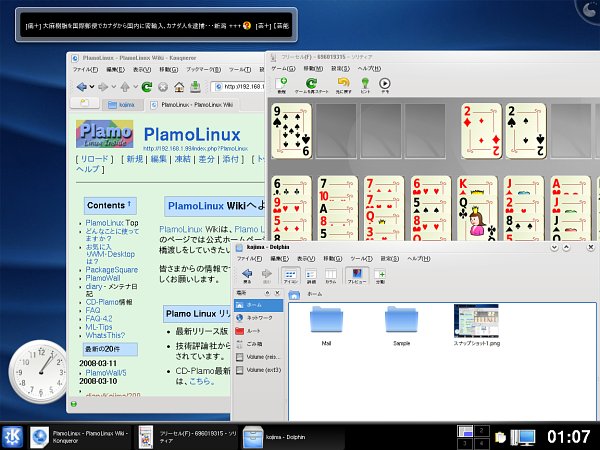Undo the last Freecell move
The height and width of the screenshot is (450, 600).
pos(343,85)
